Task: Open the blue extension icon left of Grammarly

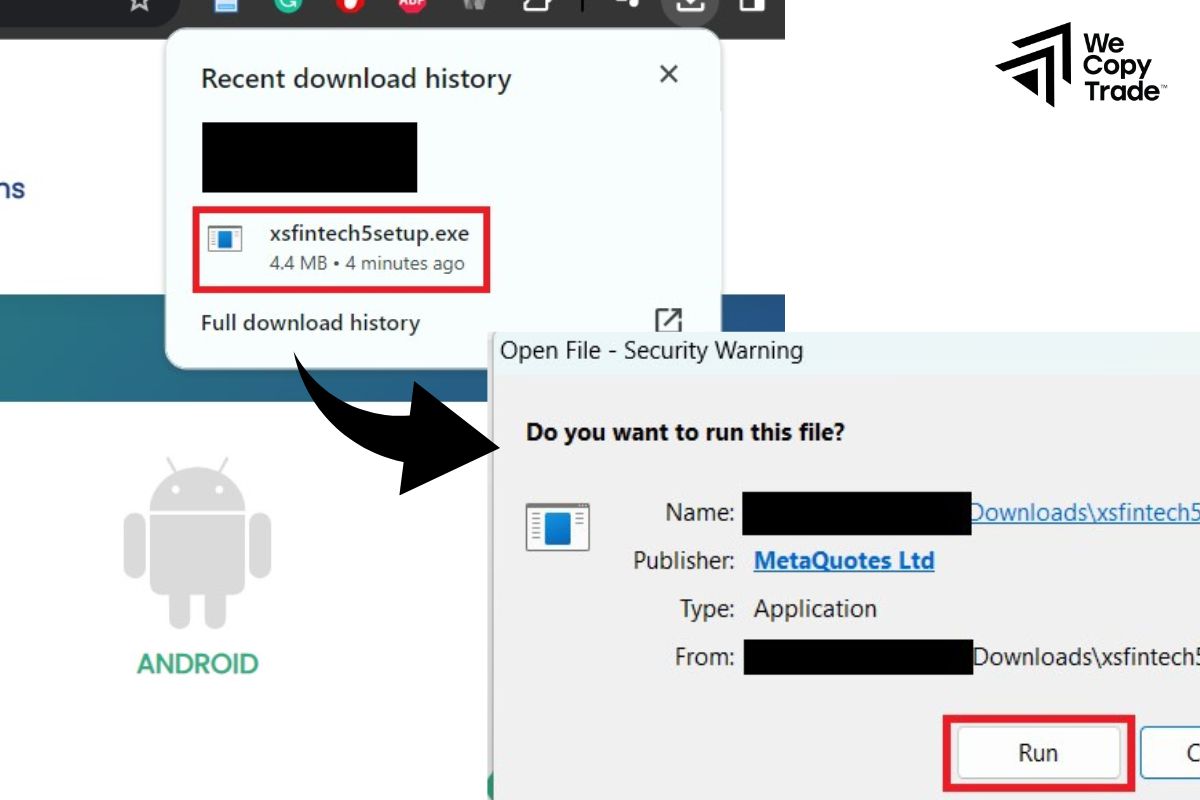Action: pyautogui.click(x=226, y=4)
